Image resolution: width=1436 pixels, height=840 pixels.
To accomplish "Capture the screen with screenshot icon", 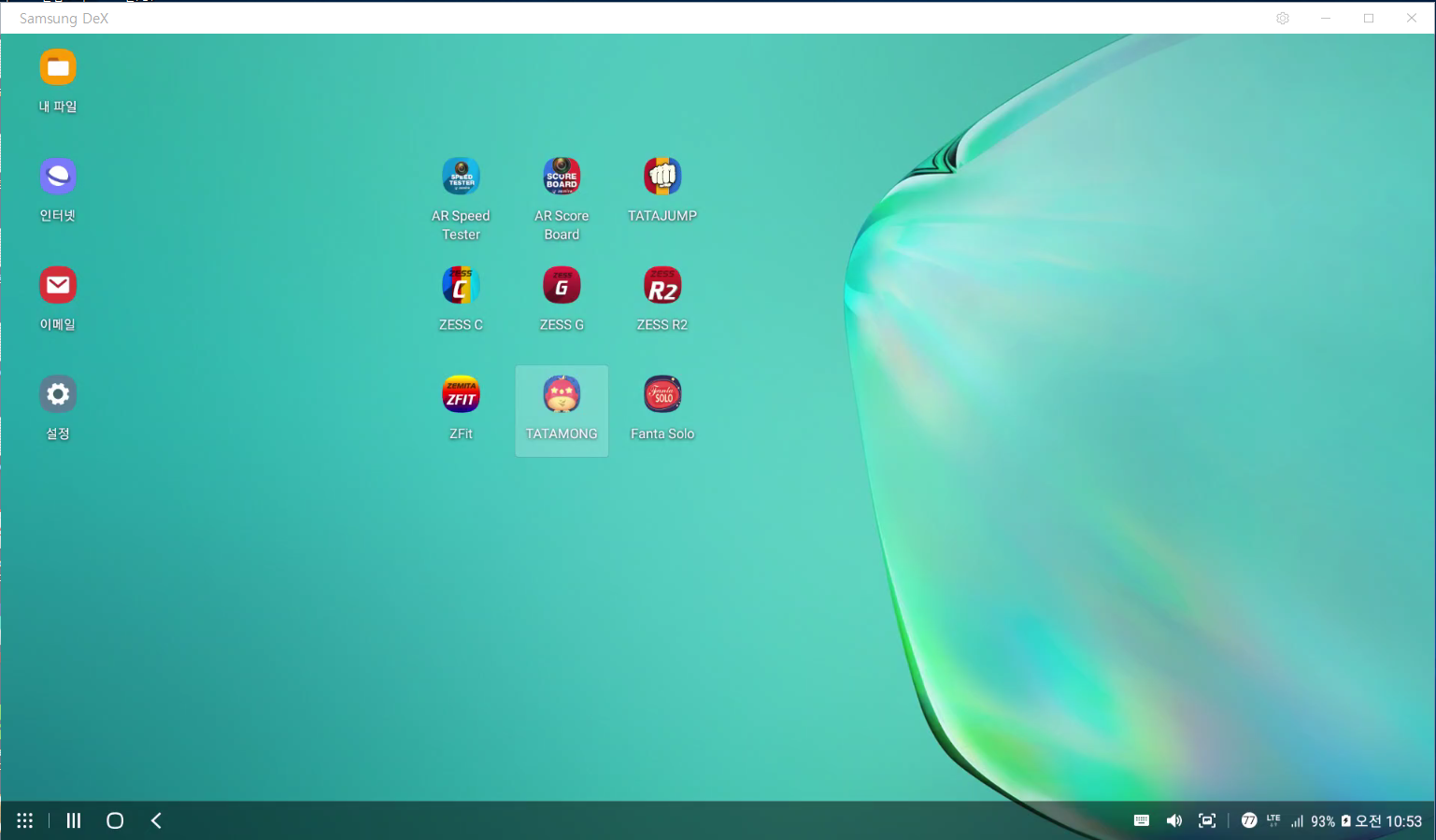I will tap(1207, 820).
